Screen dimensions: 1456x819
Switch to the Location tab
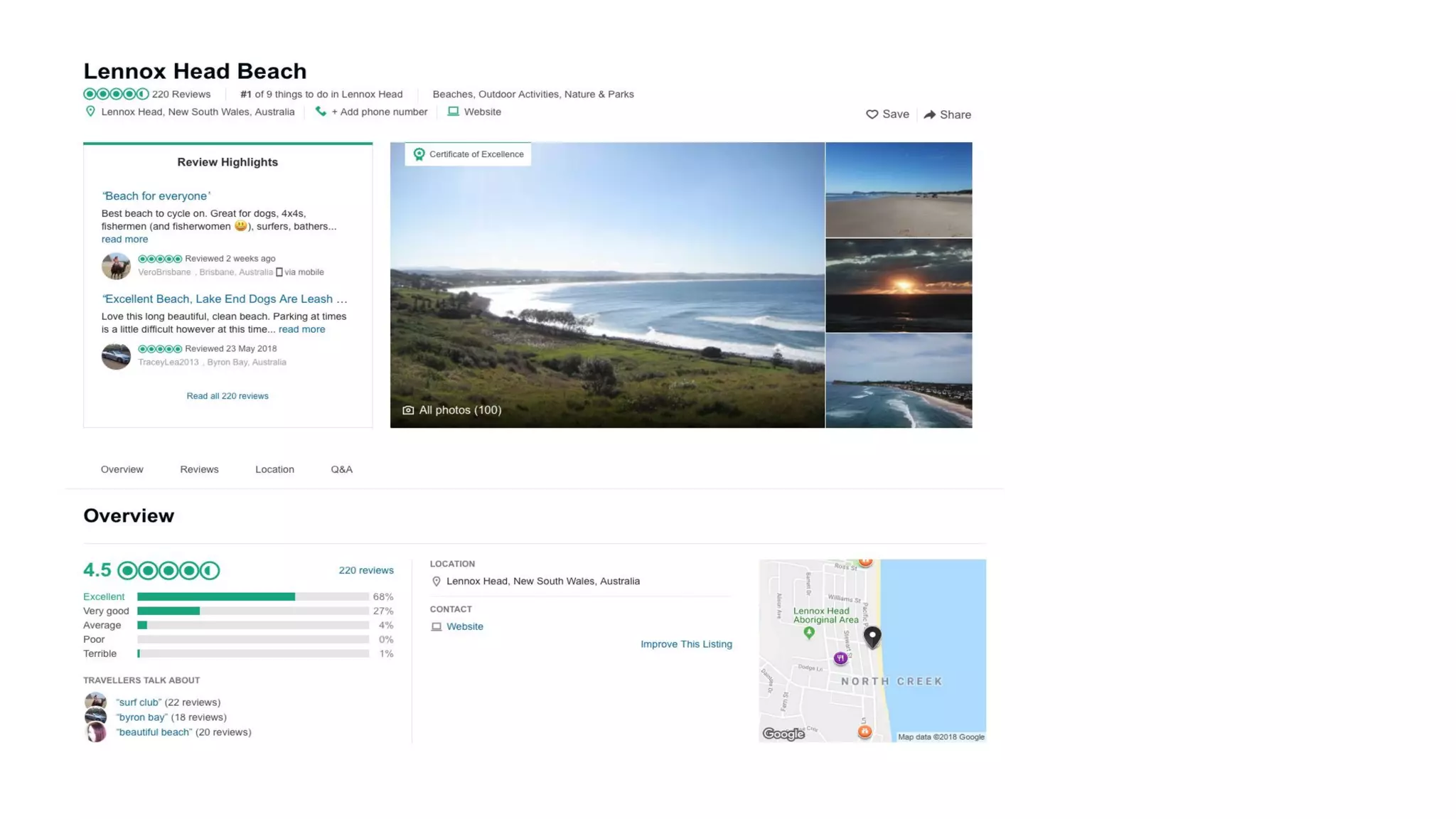click(x=274, y=469)
